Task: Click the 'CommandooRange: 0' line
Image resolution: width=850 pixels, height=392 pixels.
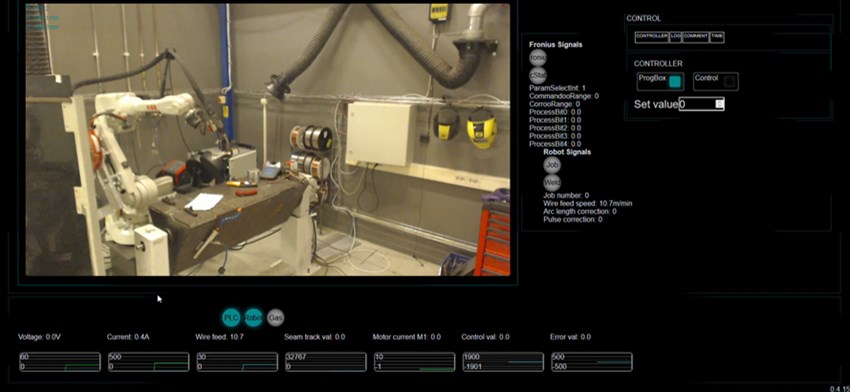Action: point(564,96)
